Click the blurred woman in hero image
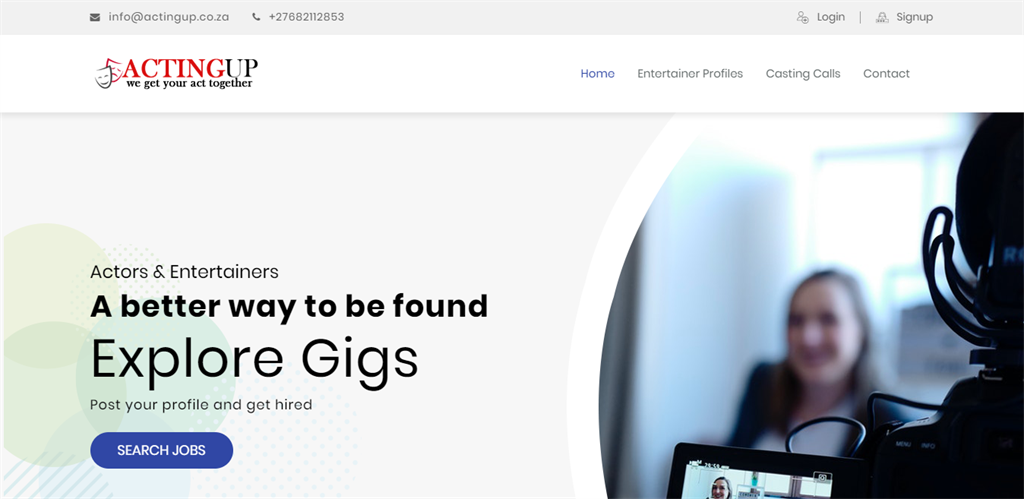The image size is (1024, 499). (812, 353)
